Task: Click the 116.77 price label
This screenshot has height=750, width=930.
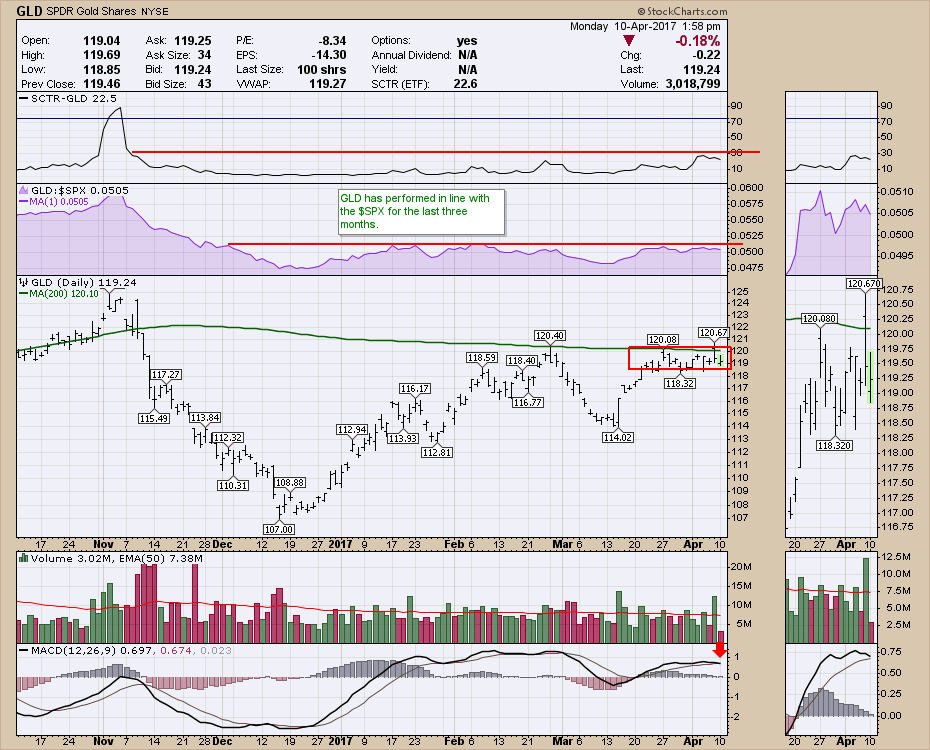Action: [x=527, y=403]
